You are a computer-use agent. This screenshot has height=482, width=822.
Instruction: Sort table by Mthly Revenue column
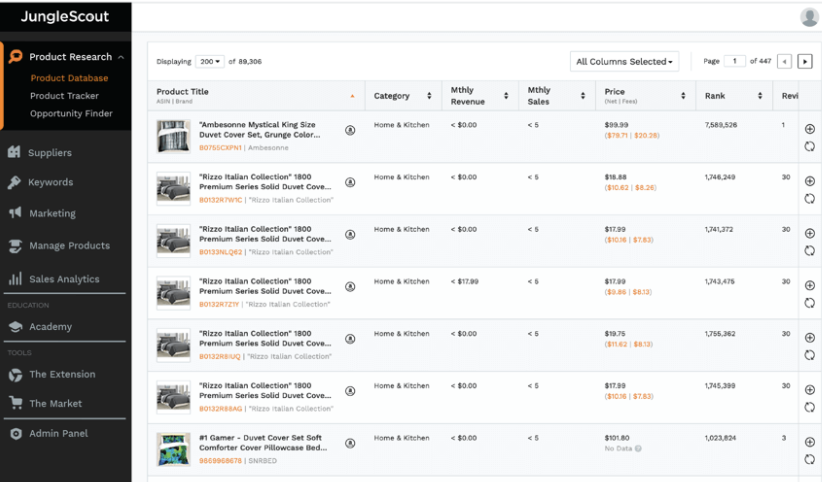(506, 95)
